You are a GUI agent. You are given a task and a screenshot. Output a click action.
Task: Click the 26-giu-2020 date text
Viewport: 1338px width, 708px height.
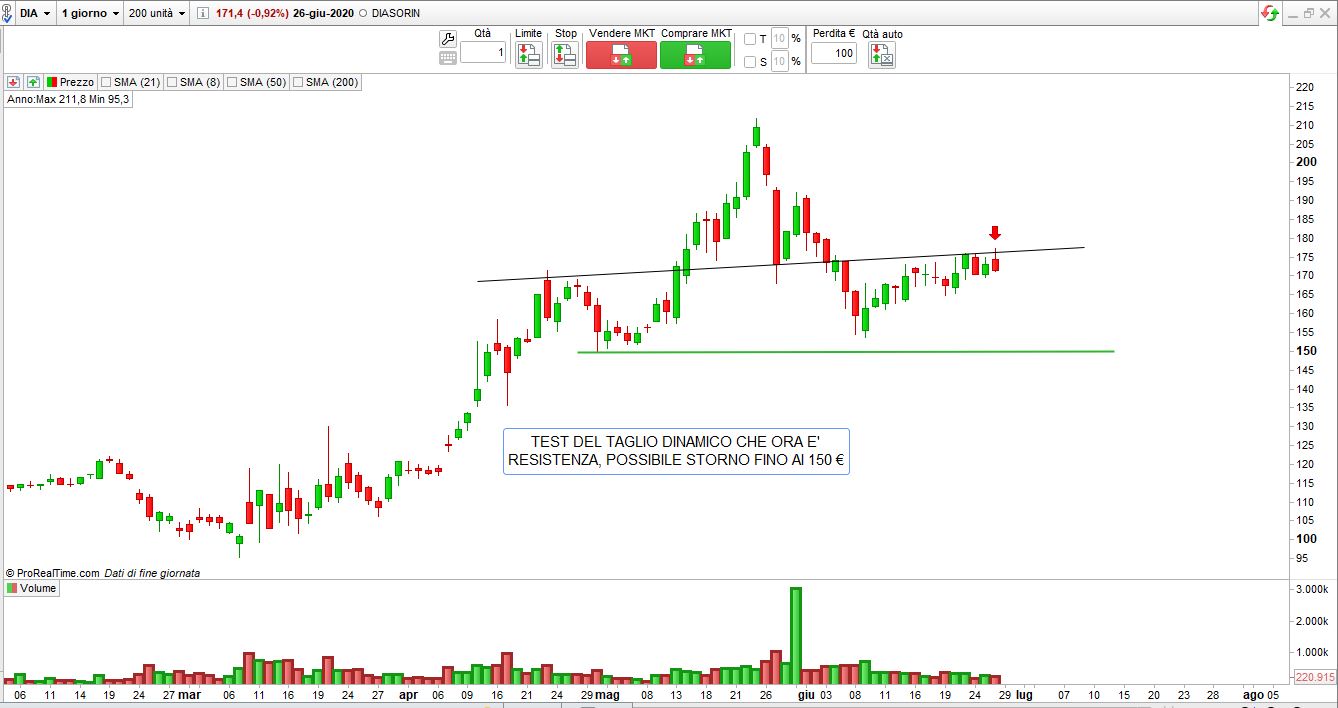(x=325, y=14)
